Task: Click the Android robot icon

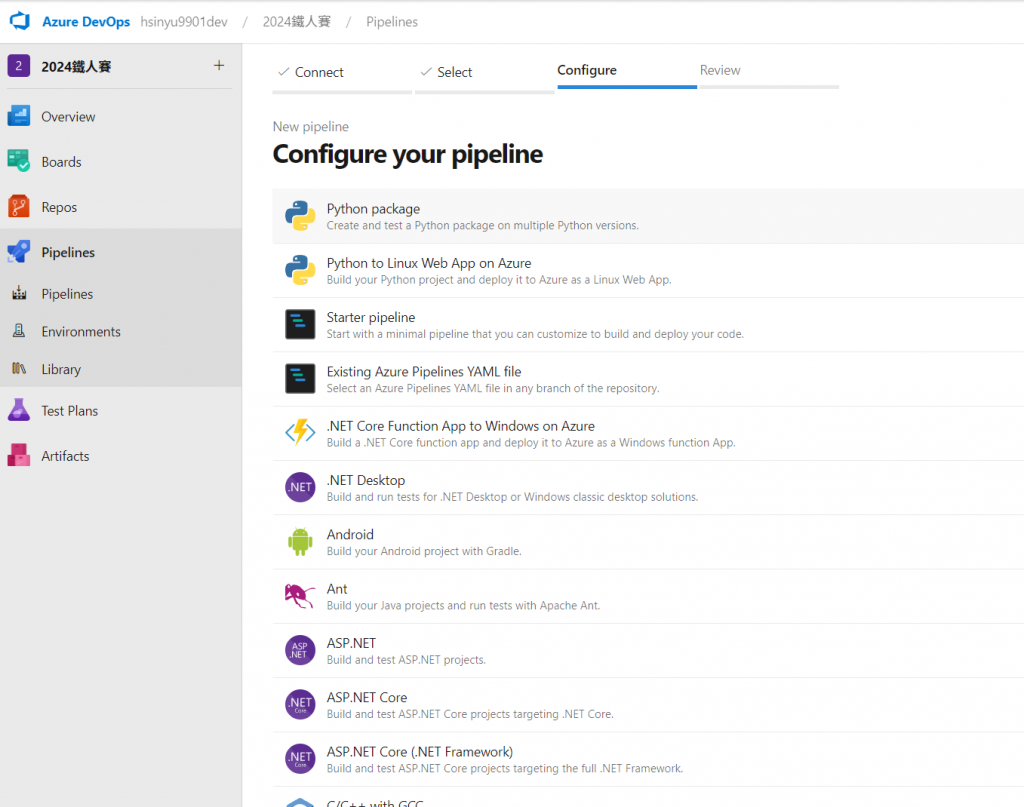Action: pyautogui.click(x=300, y=541)
